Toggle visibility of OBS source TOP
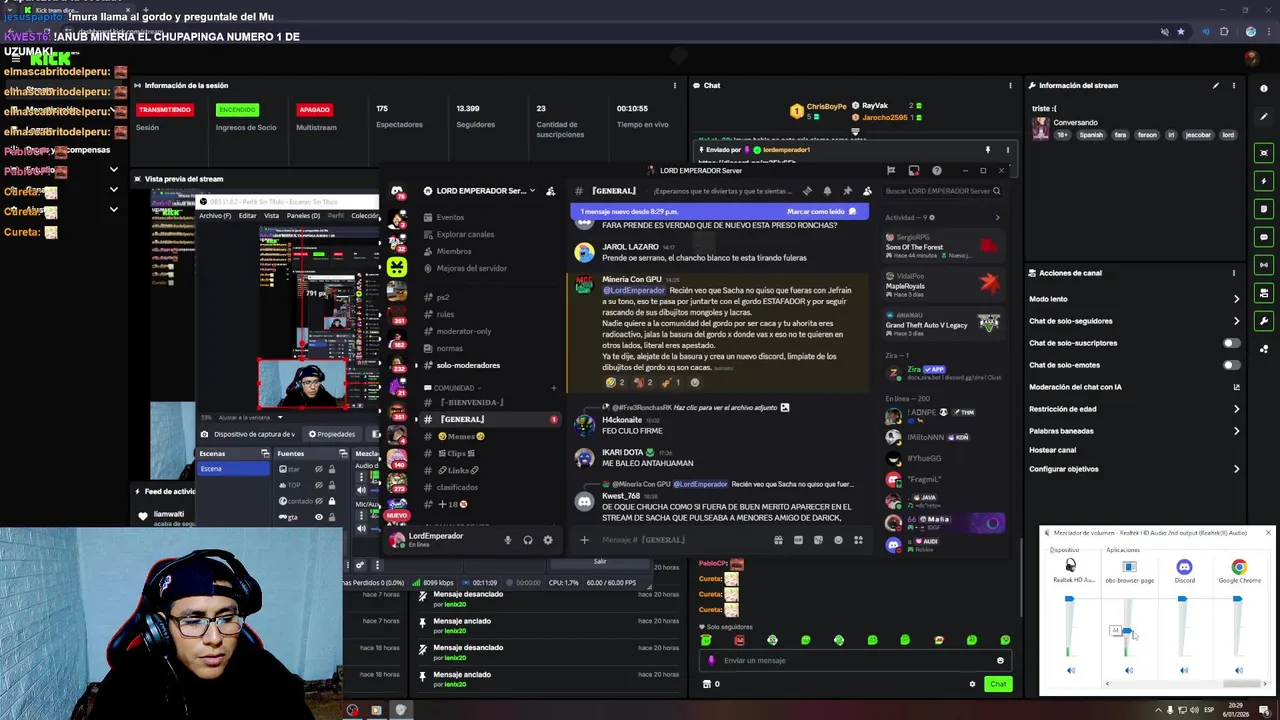The image size is (1280, 720). tap(319, 485)
